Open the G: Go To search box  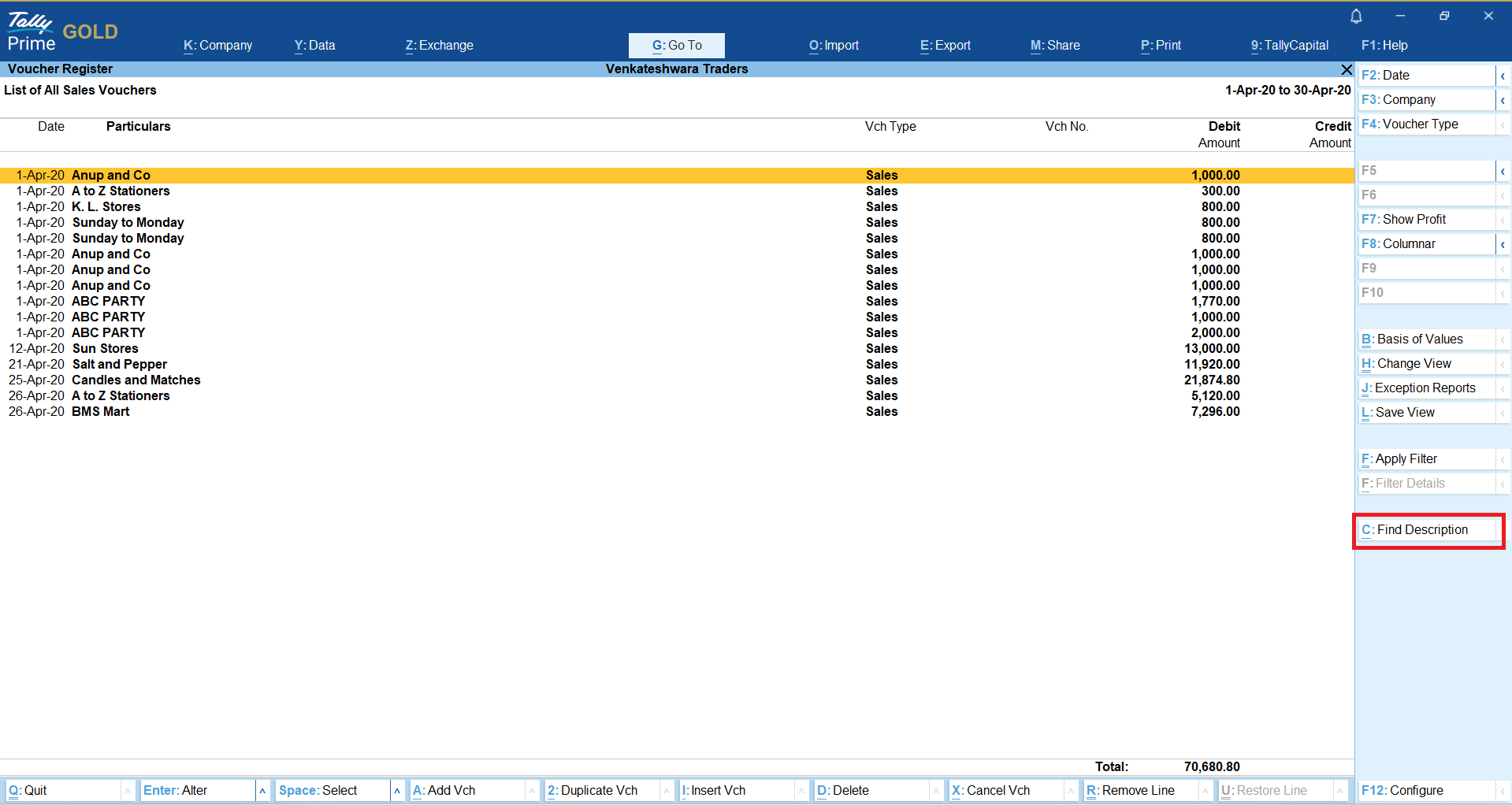click(x=676, y=46)
